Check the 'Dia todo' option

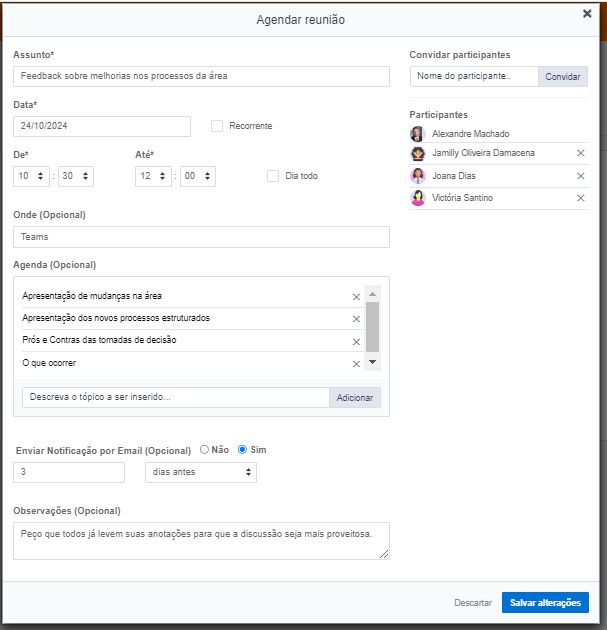click(273, 176)
